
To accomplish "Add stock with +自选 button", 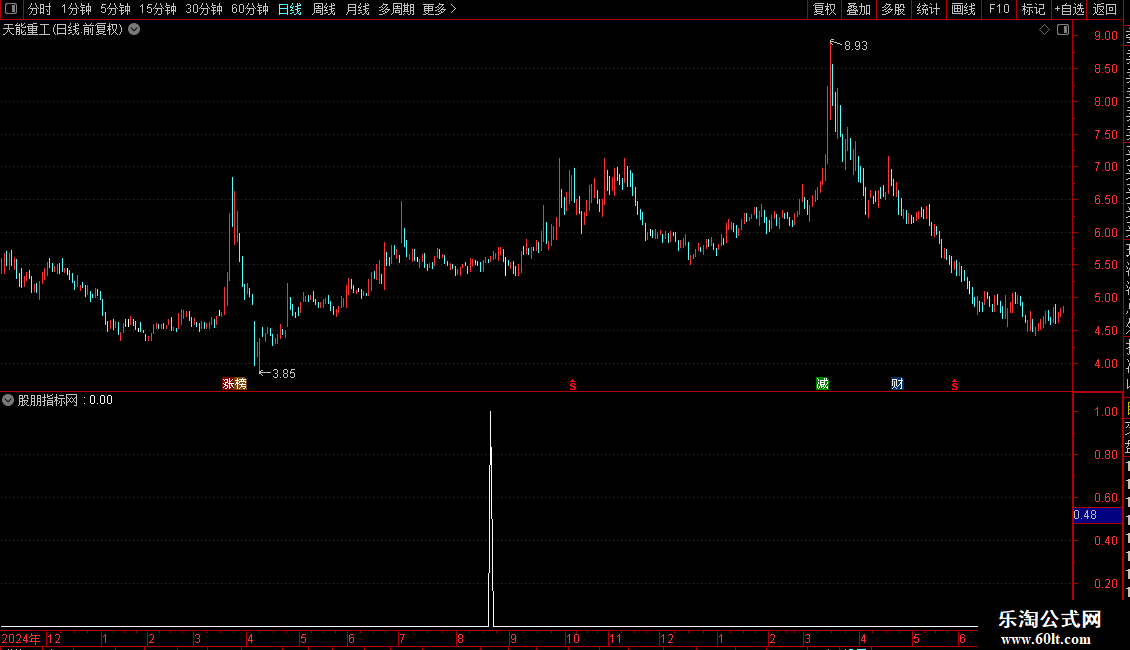I will [1069, 9].
